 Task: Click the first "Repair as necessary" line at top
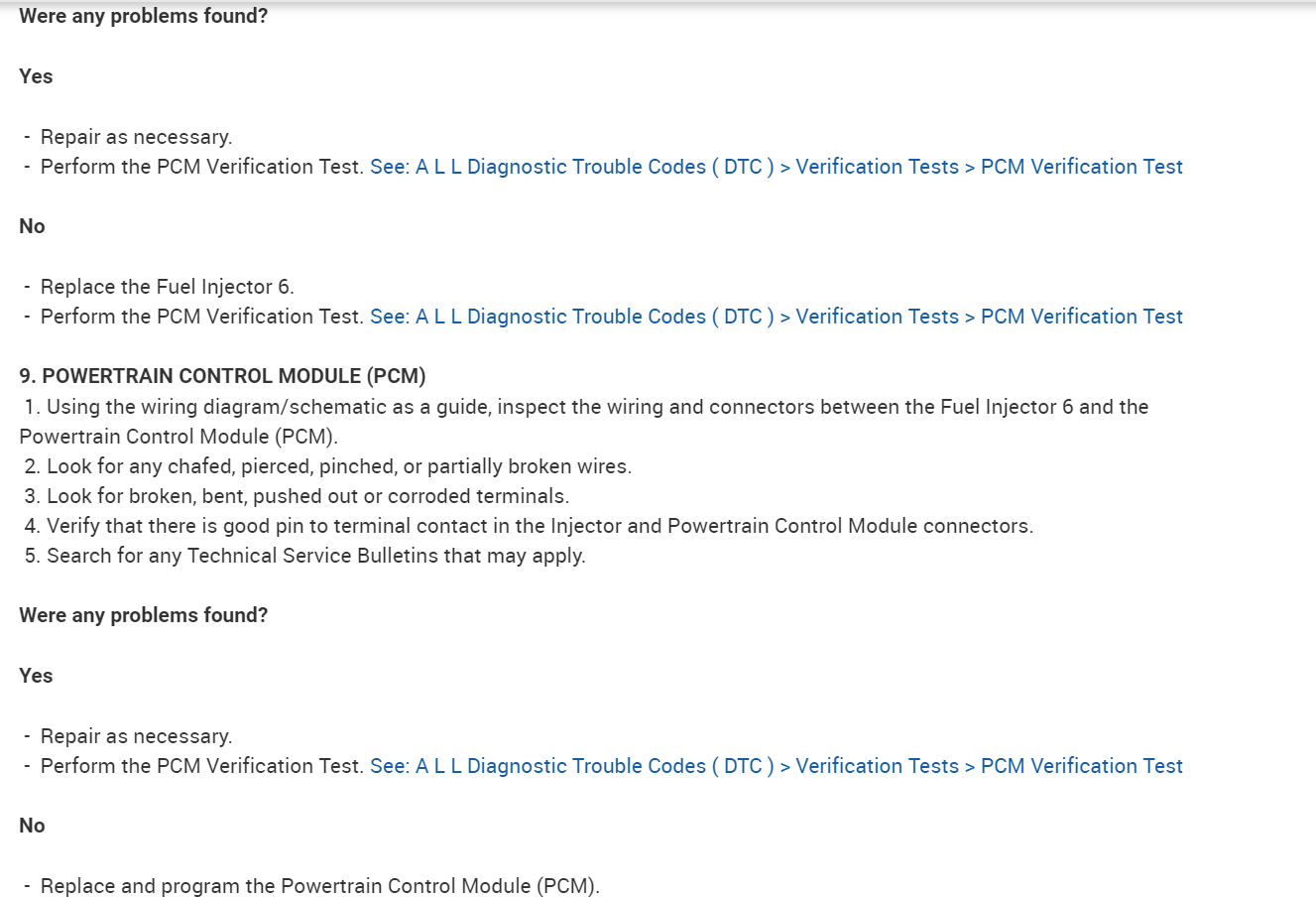(136, 137)
